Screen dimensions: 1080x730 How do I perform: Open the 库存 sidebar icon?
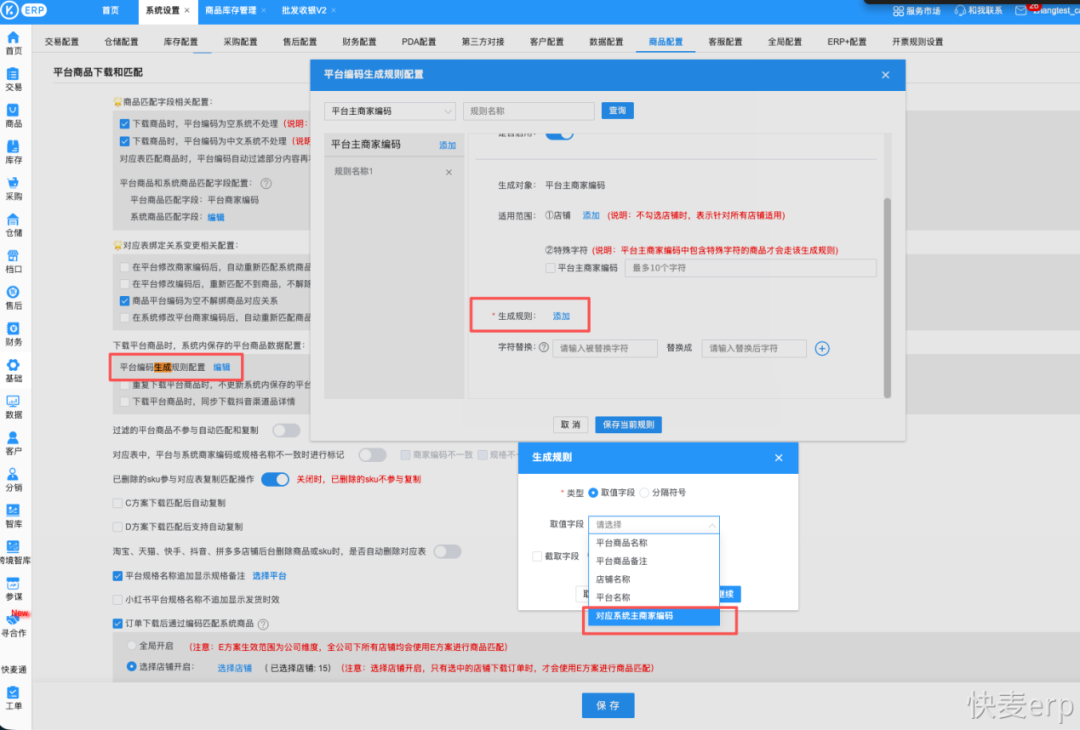click(x=13, y=147)
